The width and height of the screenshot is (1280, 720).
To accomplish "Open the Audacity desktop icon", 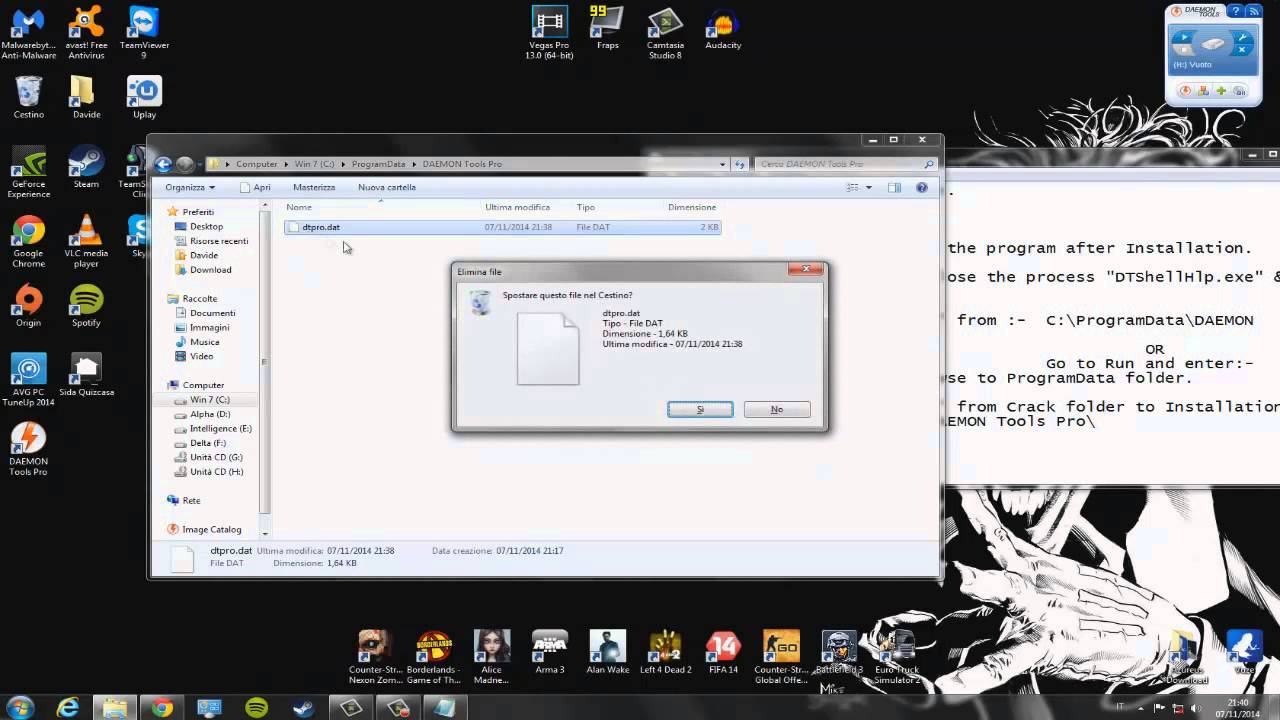I will [x=723, y=28].
